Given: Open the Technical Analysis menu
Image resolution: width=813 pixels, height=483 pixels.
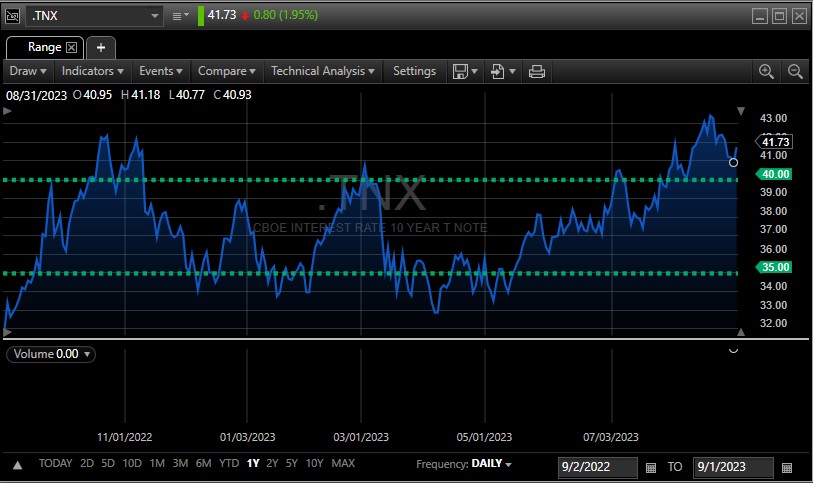Looking at the screenshot, I should (323, 71).
